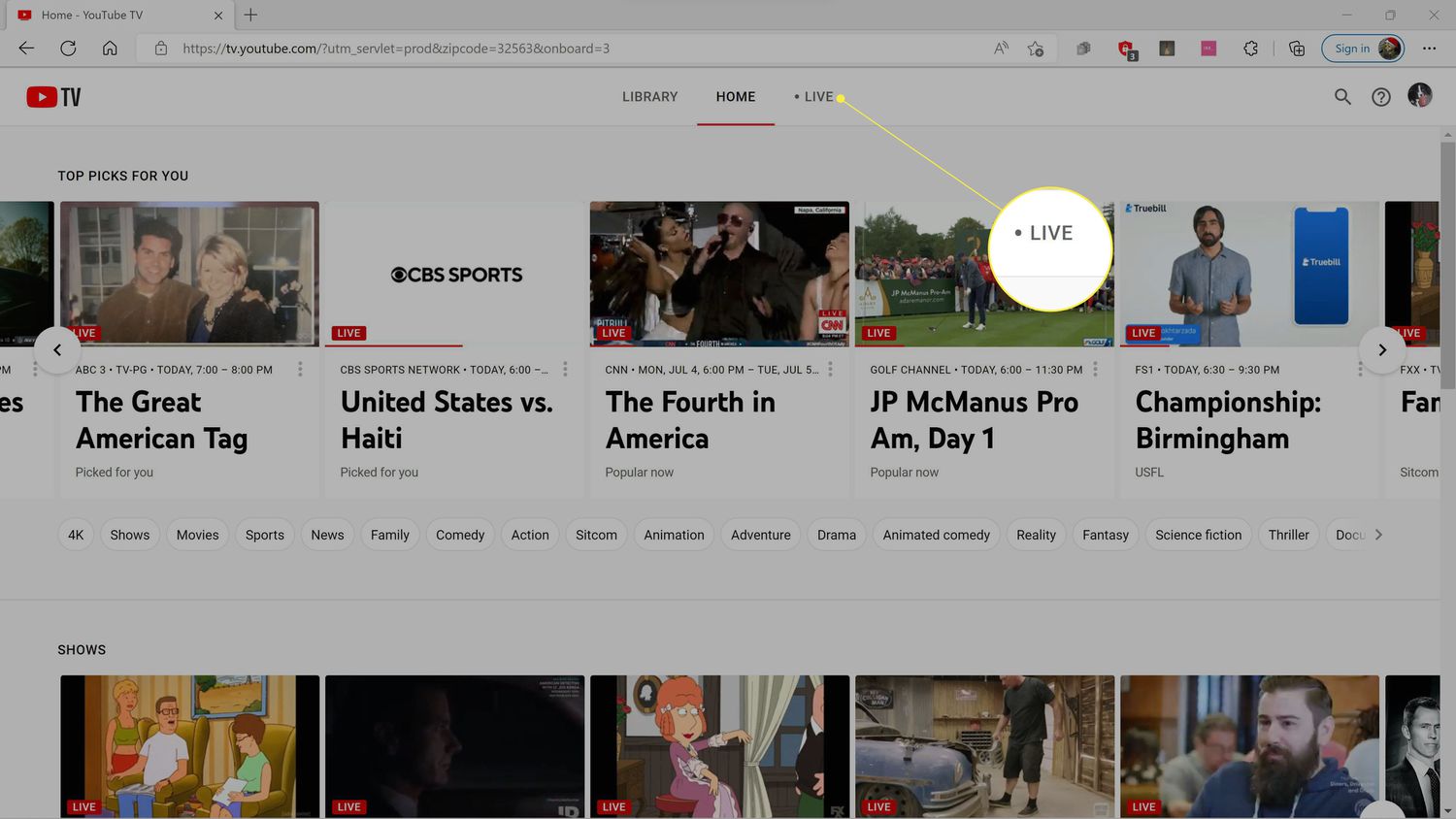The height and width of the screenshot is (819, 1456).
Task: Open the CBS Sports thumbnail
Action: [x=454, y=274]
